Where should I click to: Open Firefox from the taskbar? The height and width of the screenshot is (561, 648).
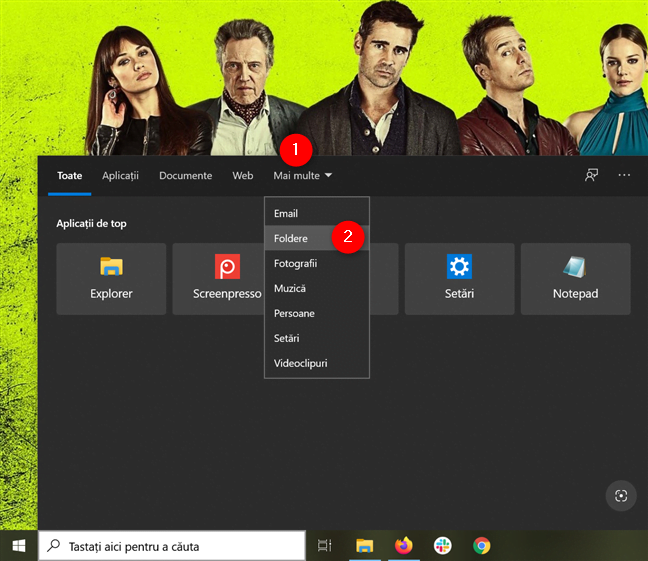tap(404, 546)
